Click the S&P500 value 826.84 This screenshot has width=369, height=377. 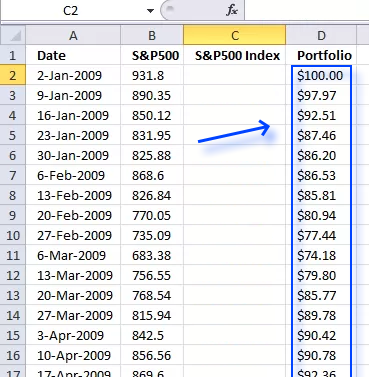tap(152, 195)
